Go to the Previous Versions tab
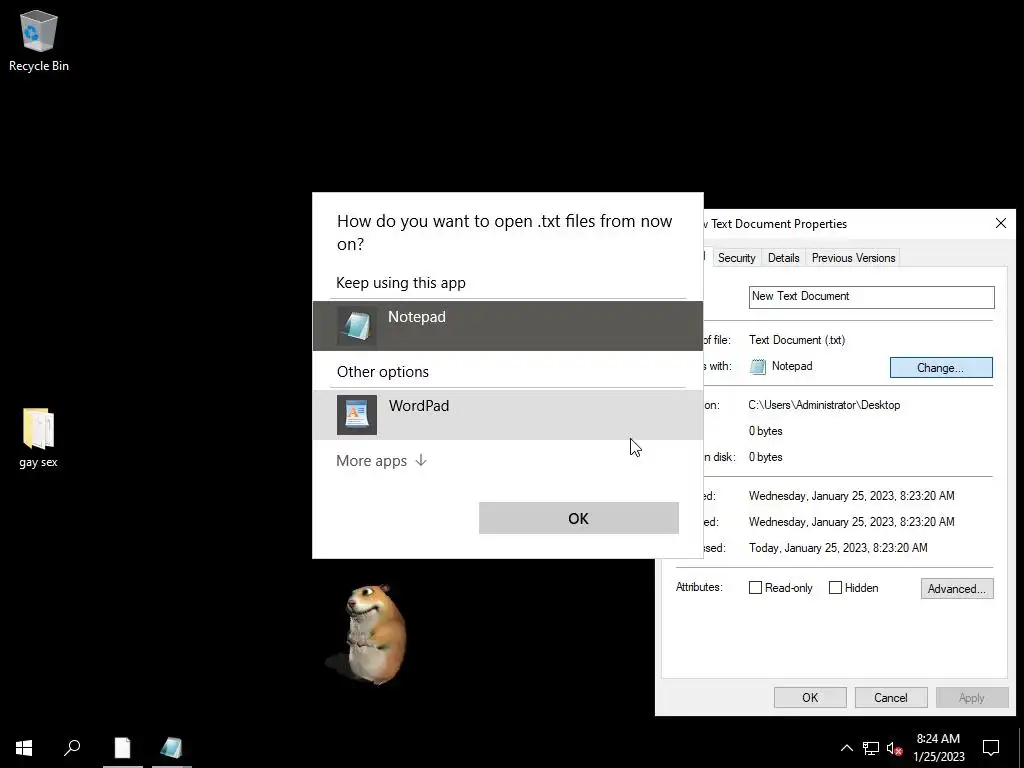Screen dimensions: 1024x768 (x=853, y=258)
